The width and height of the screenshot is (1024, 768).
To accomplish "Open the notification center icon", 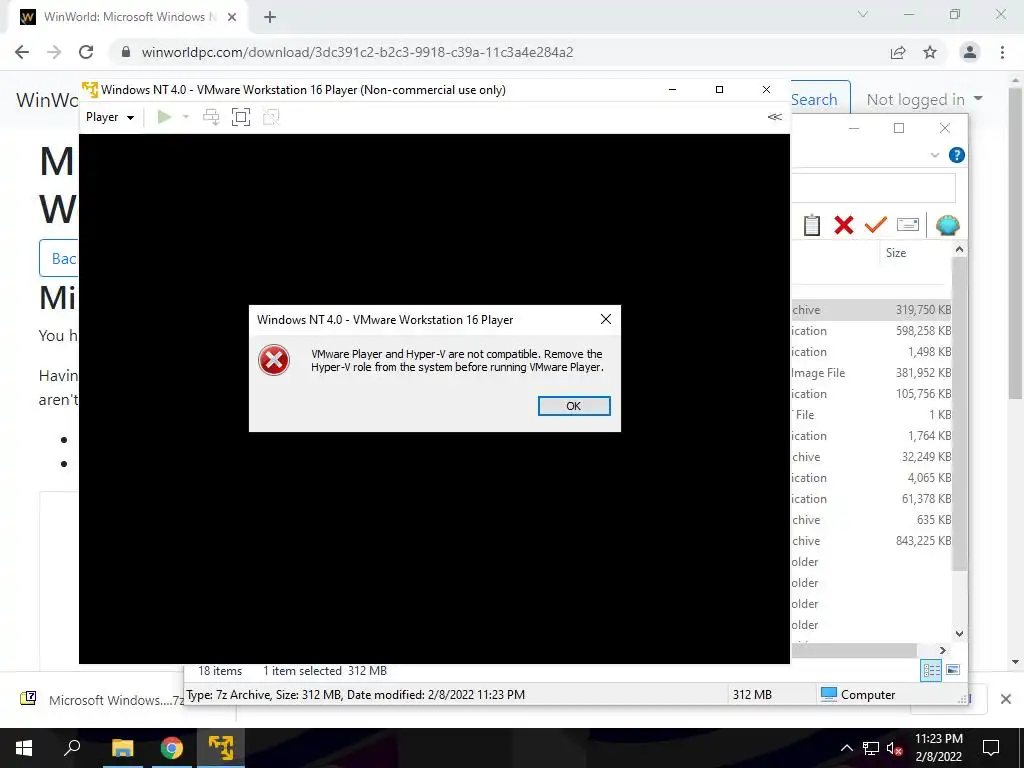I will tap(991, 748).
